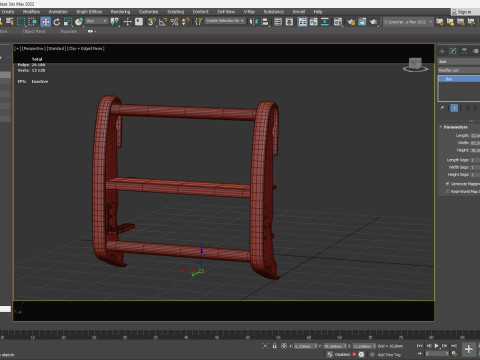The image size is (480, 360).
Task: Open the Rendering menu
Action: pyautogui.click(x=120, y=12)
